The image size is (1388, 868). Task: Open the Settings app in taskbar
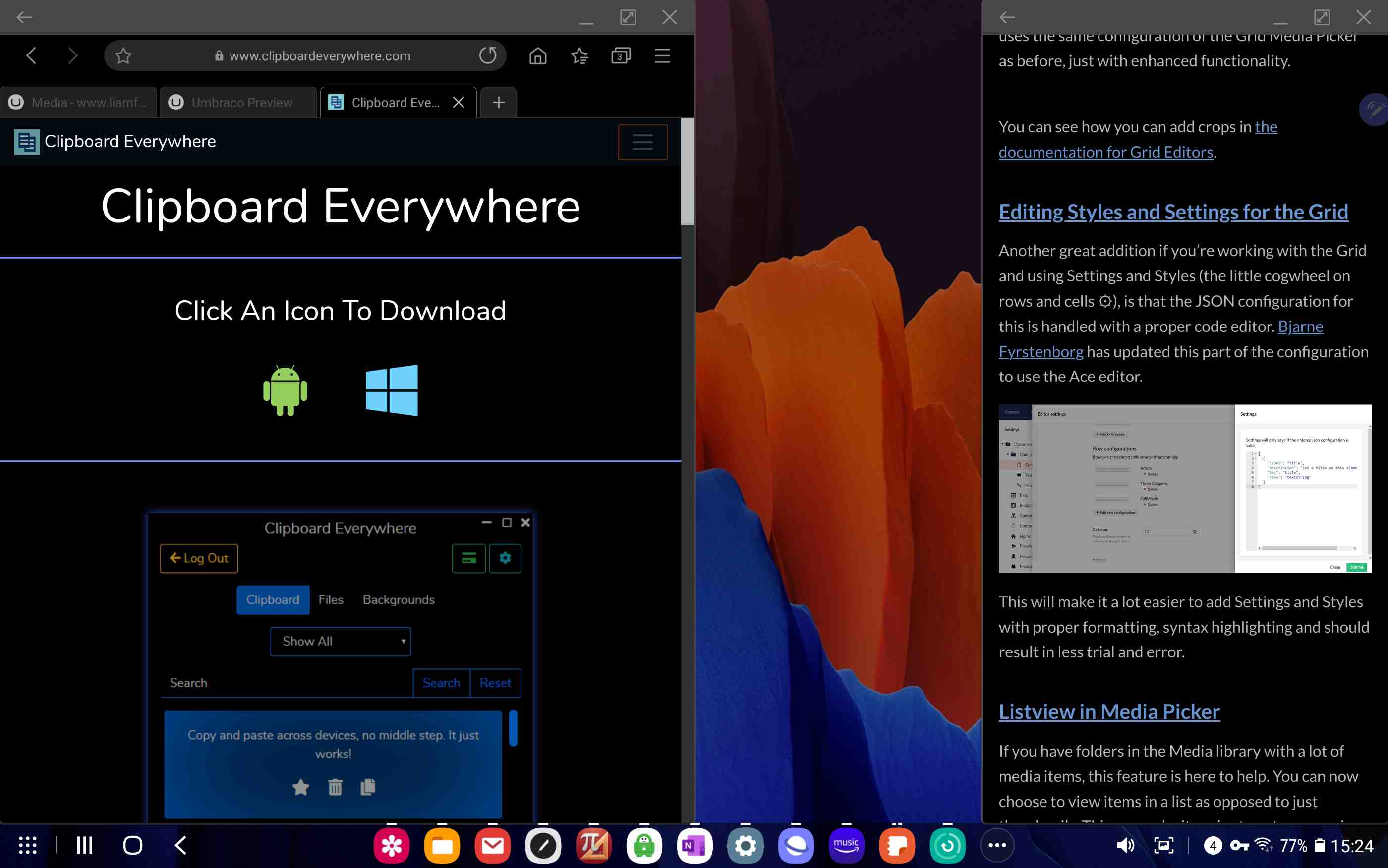[x=746, y=845]
